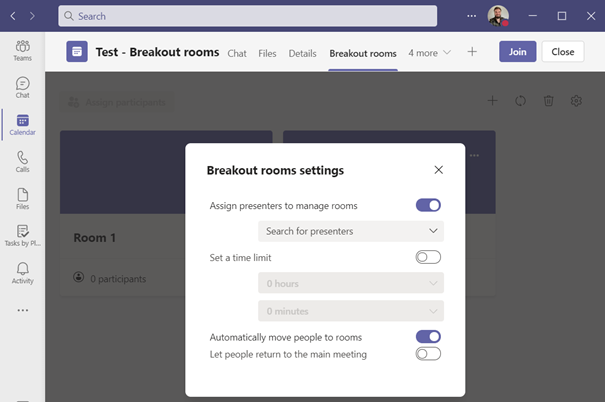Toggle Assign presenters to manage rooms
Viewport: 605px width, 402px height.
coord(428,205)
